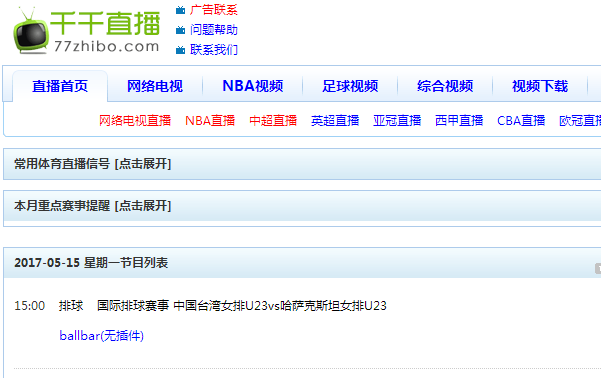
Task: Click the ballbar(无插件) stream link
Action: (102, 336)
